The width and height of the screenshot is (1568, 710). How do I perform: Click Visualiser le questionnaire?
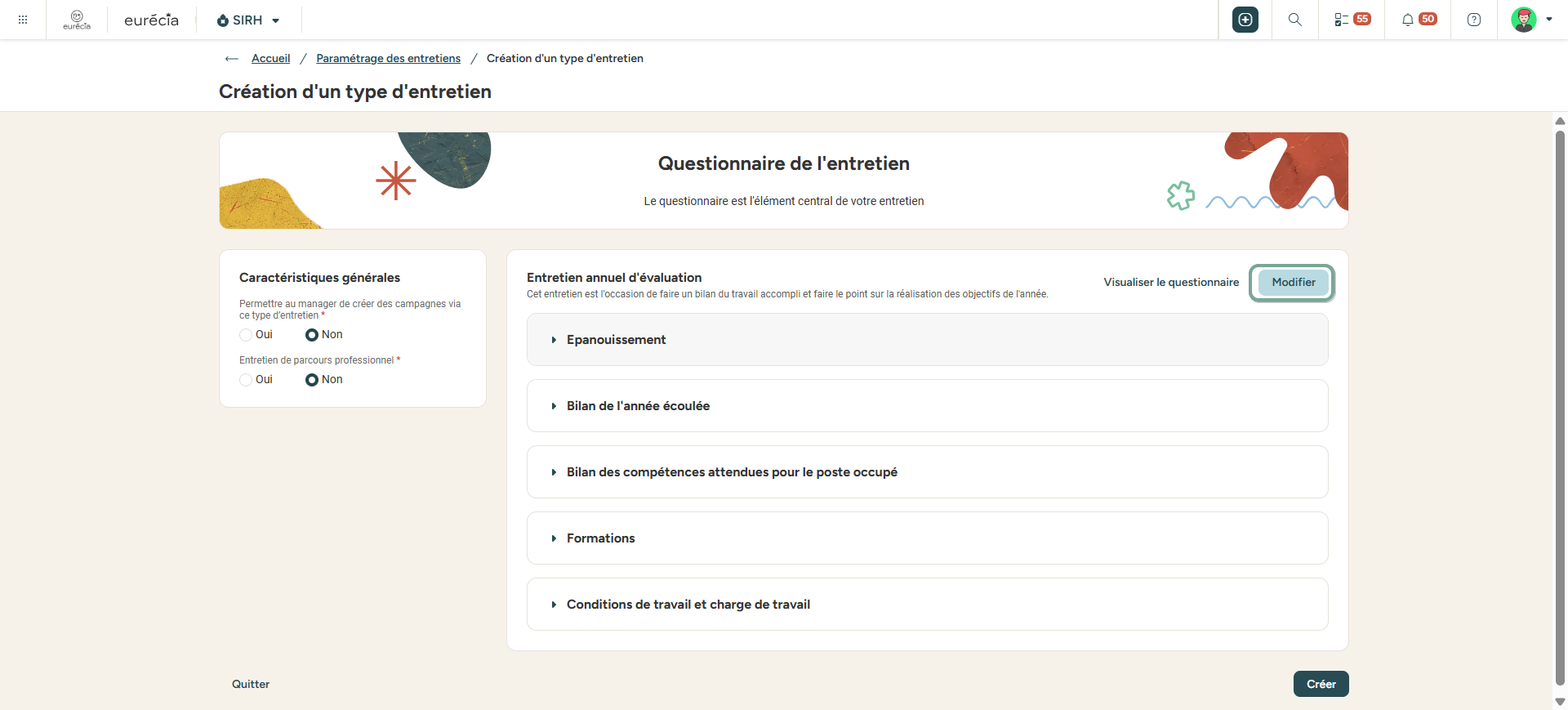click(x=1171, y=282)
